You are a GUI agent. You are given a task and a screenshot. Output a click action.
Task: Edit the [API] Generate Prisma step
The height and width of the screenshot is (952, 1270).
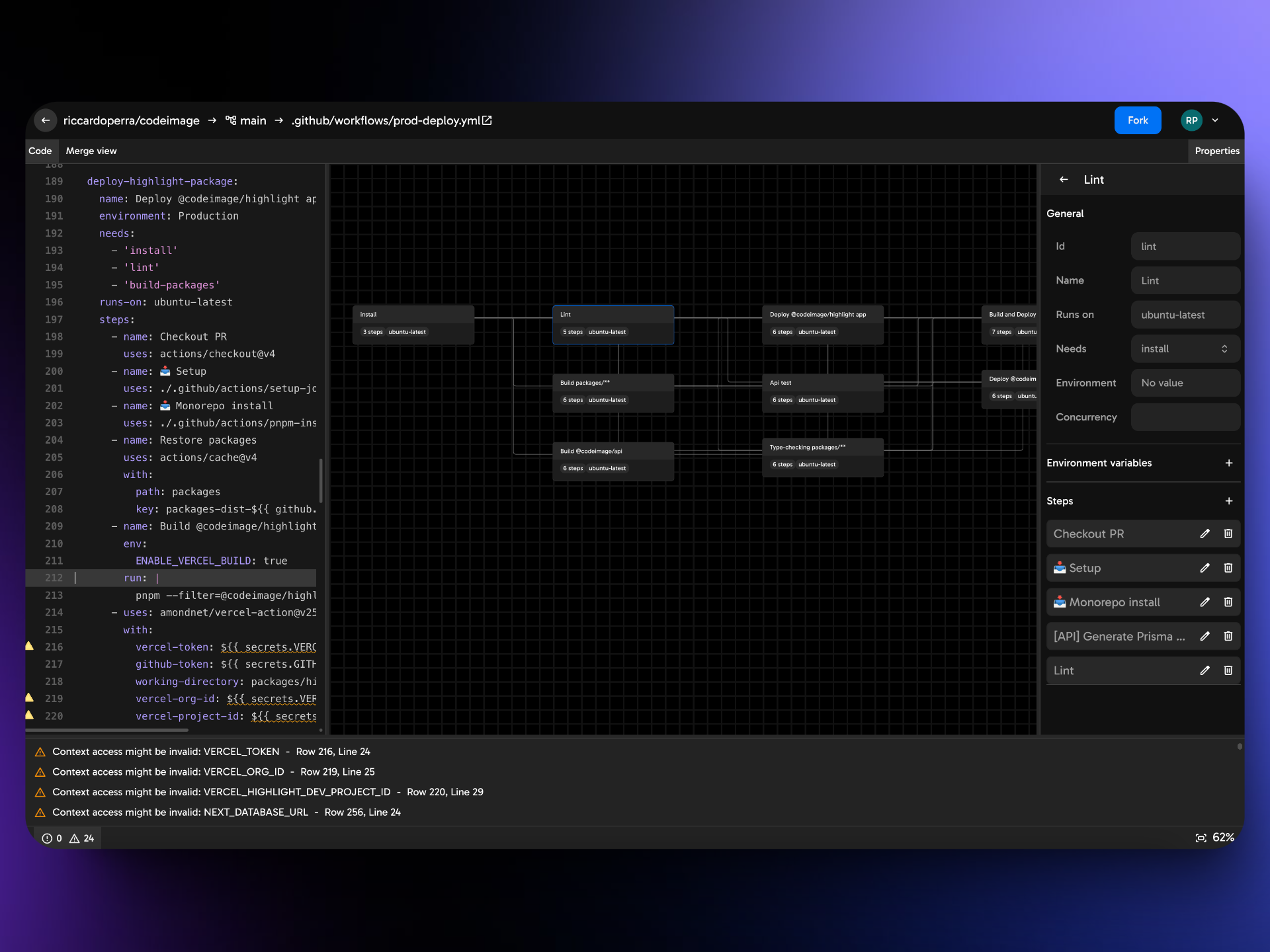1205,636
